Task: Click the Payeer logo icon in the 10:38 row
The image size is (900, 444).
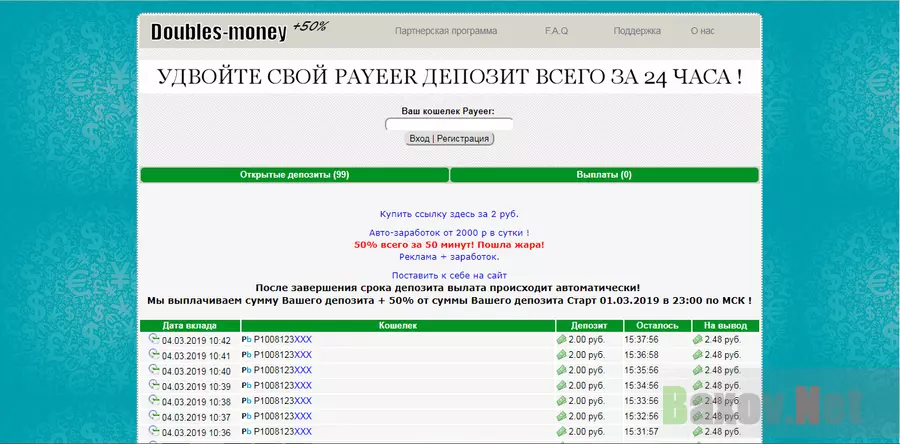Action: point(247,401)
